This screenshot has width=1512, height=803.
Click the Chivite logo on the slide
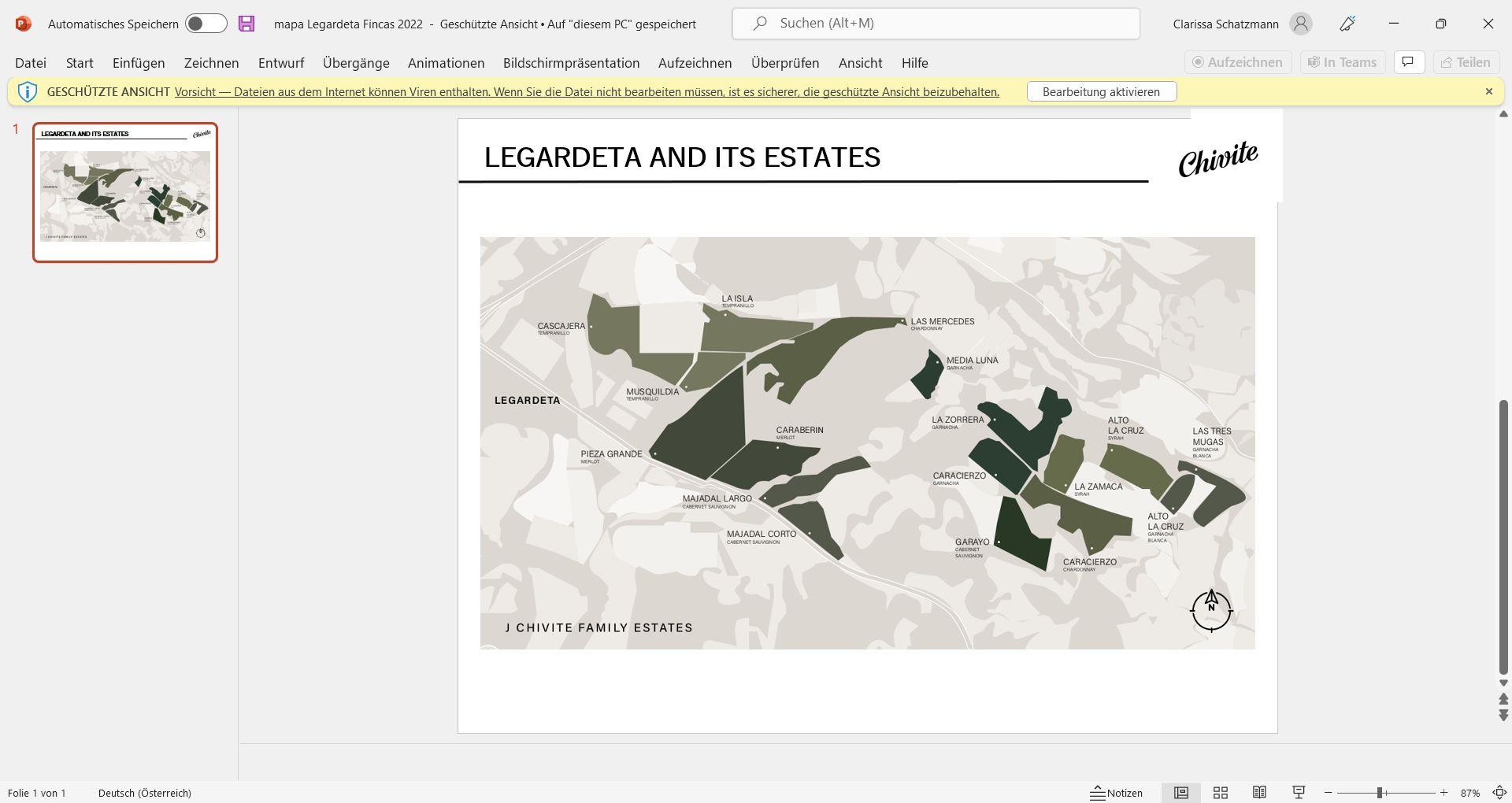[x=1217, y=158]
